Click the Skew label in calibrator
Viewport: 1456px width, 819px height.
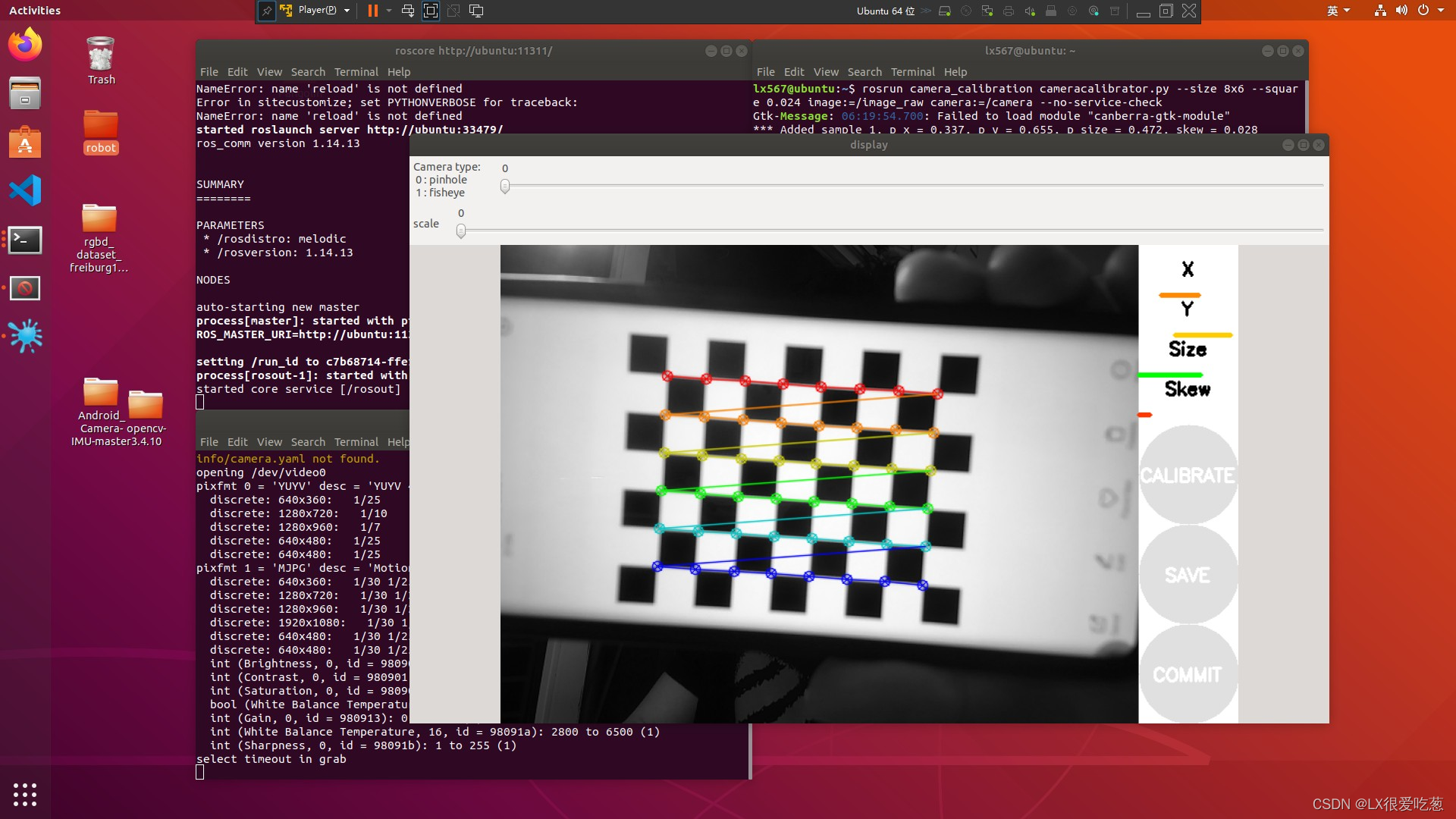coord(1188,389)
